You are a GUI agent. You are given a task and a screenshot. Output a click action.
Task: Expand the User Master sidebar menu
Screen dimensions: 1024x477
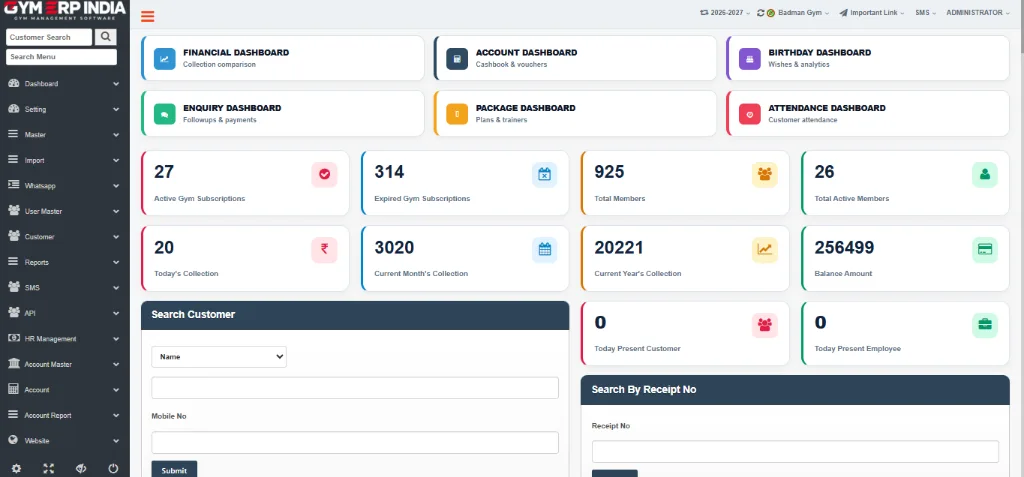coord(65,211)
